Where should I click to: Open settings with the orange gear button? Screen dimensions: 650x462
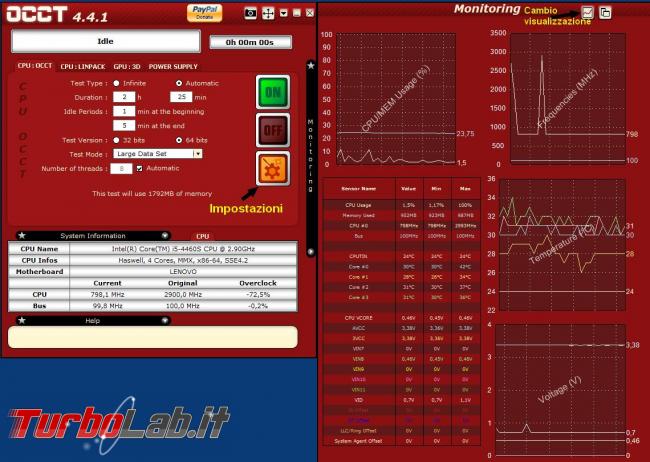(x=273, y=168)
